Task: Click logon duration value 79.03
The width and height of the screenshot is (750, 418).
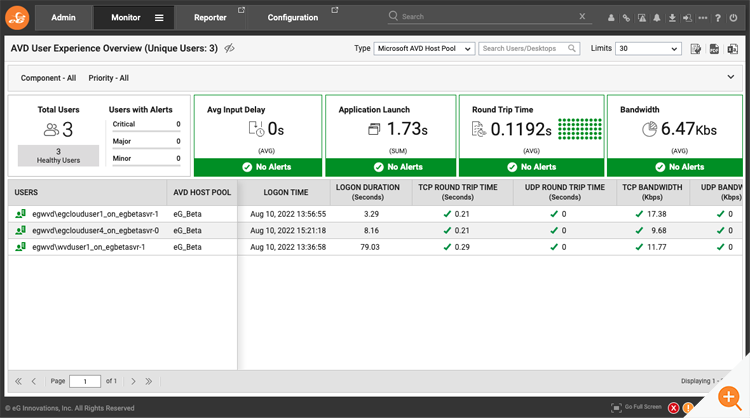Action: [370, 247]
